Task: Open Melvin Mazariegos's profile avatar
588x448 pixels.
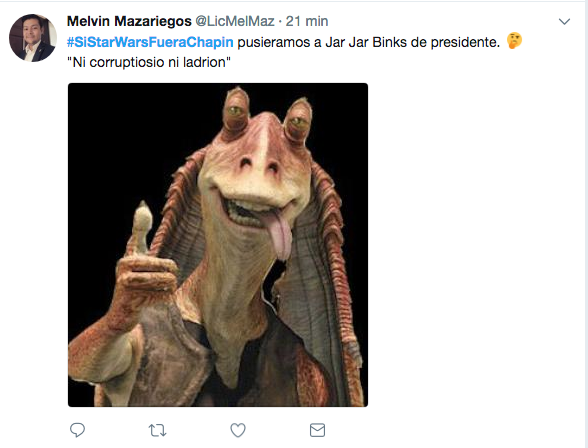Action: [x=33, y=38]
